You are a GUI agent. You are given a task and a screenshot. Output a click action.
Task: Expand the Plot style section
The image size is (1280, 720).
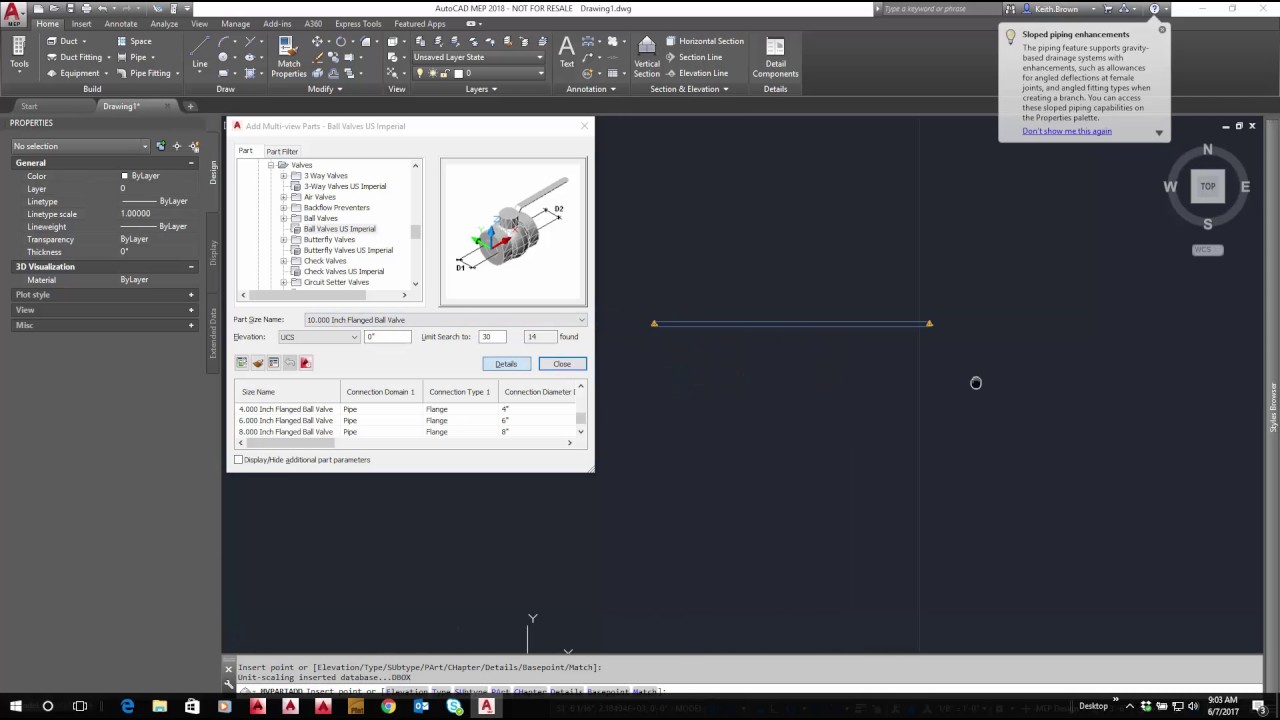coord(191,295)
